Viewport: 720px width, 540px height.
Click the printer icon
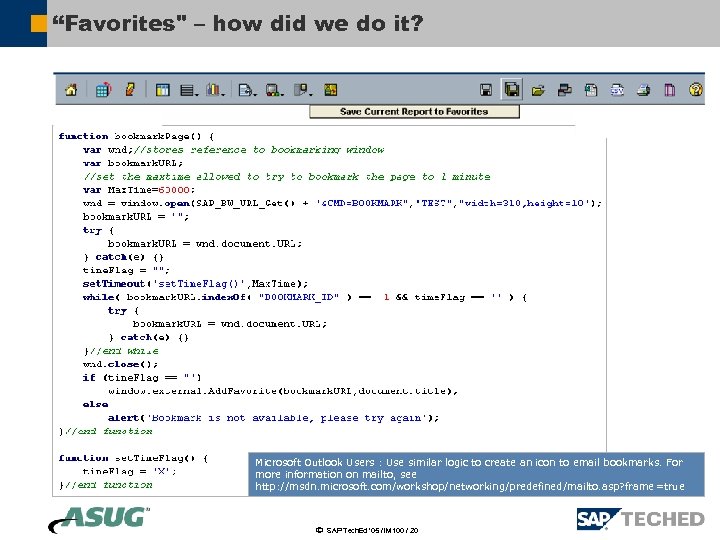click(644, 90)
